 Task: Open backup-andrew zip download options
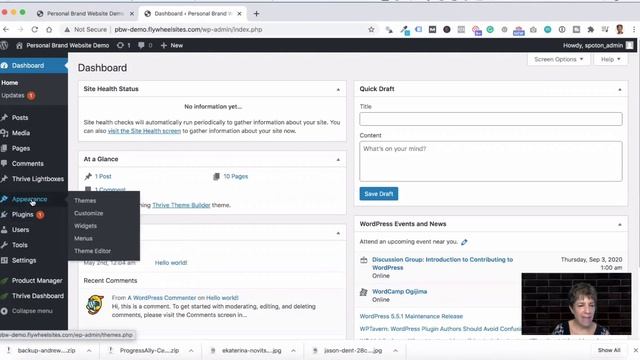click(x=89, y=351)
